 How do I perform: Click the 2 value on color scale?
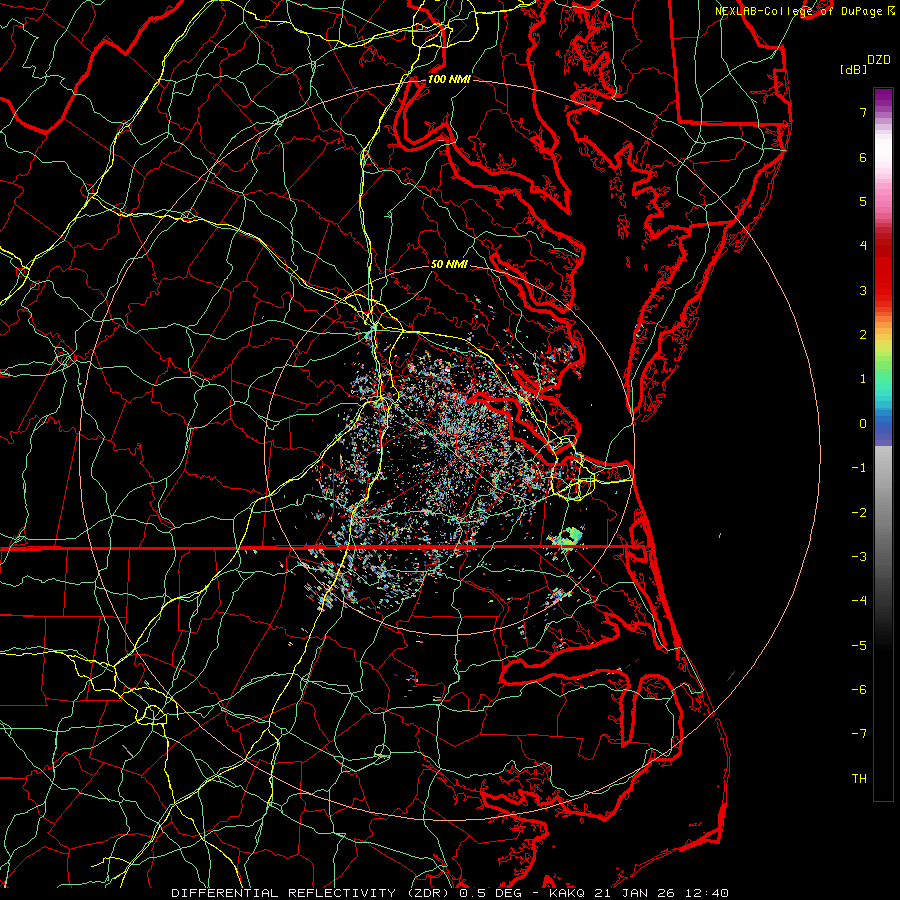863,335
